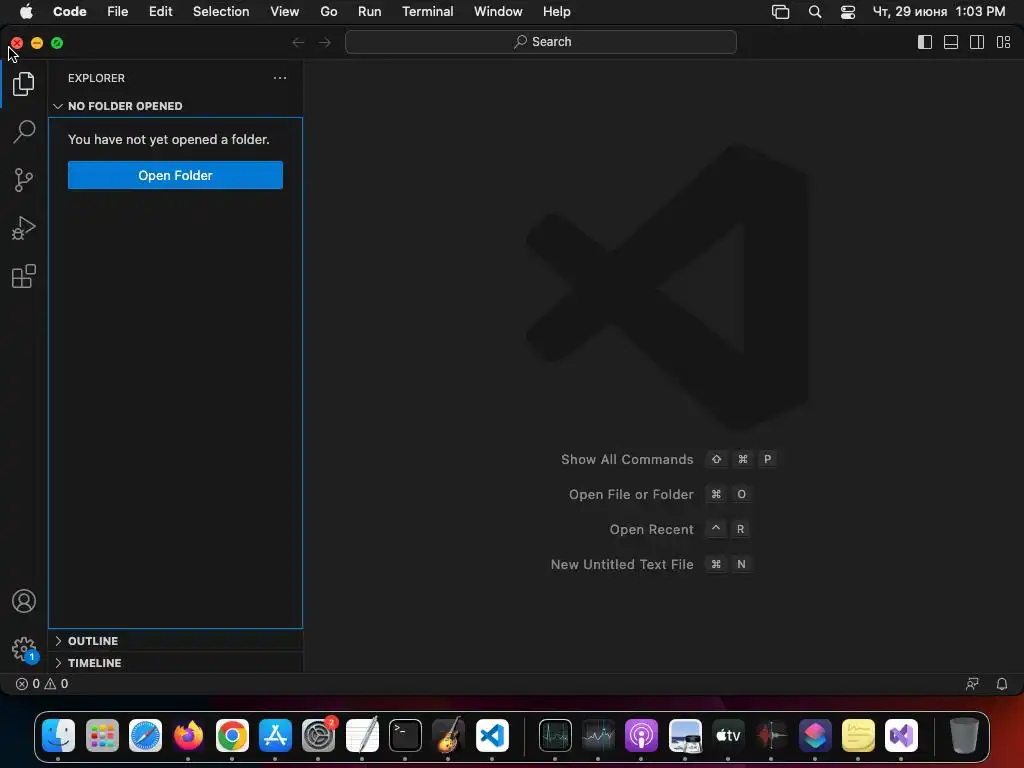Open the Terminal menu
Image resolution: width=1024 pixels, height=768 pixels.
tap(428, 12)
